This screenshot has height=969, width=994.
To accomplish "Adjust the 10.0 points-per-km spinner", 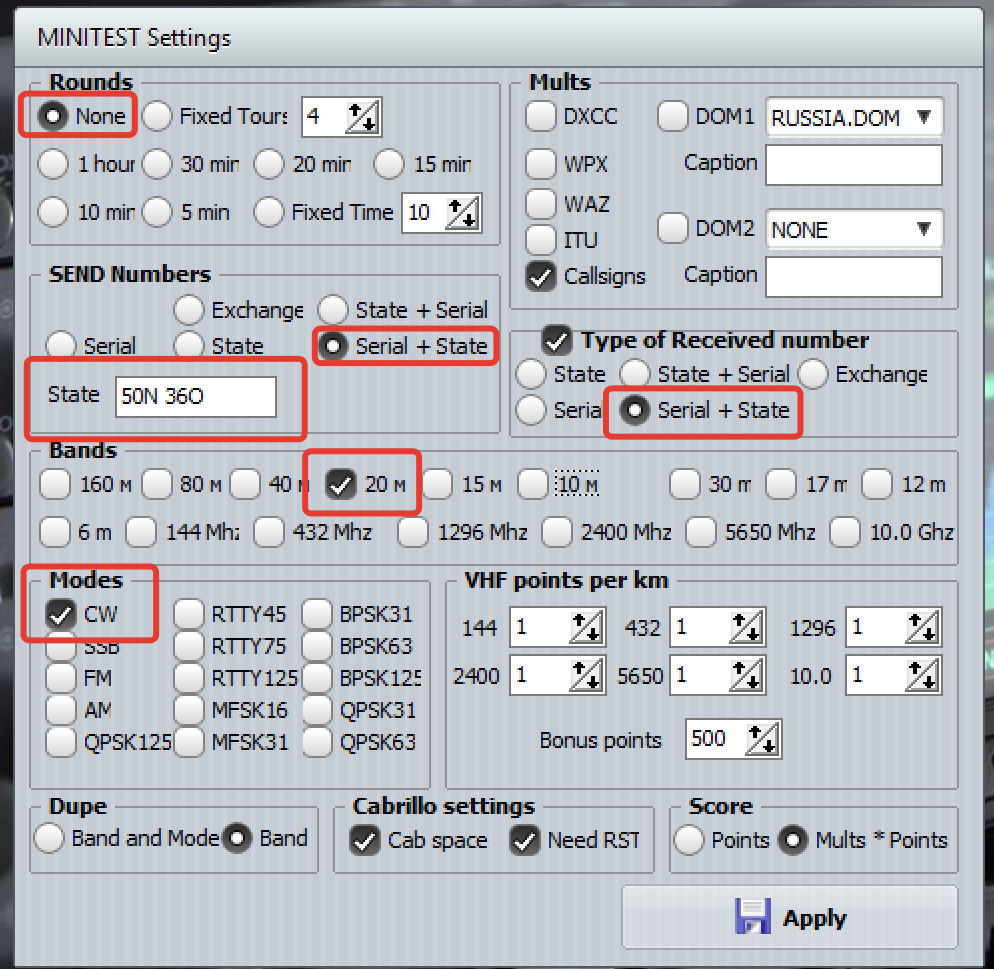I will [922, 676].
